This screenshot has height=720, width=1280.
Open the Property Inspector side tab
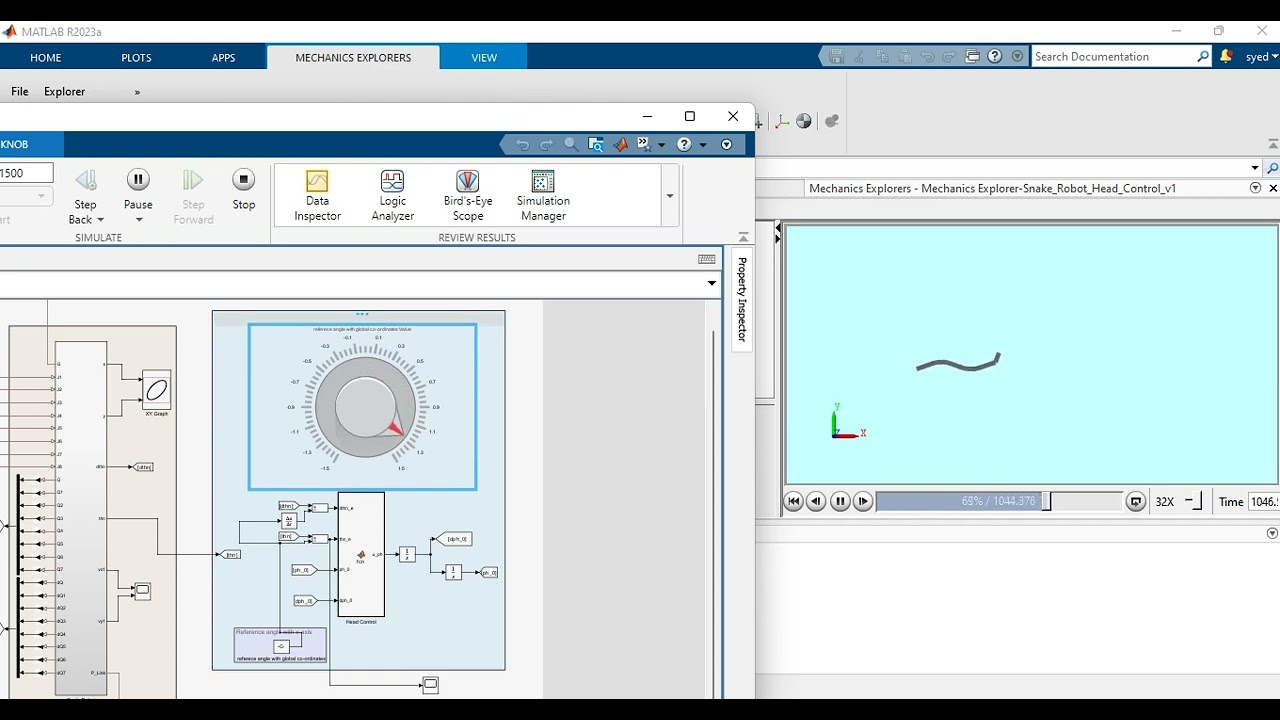tap(742, 299)
